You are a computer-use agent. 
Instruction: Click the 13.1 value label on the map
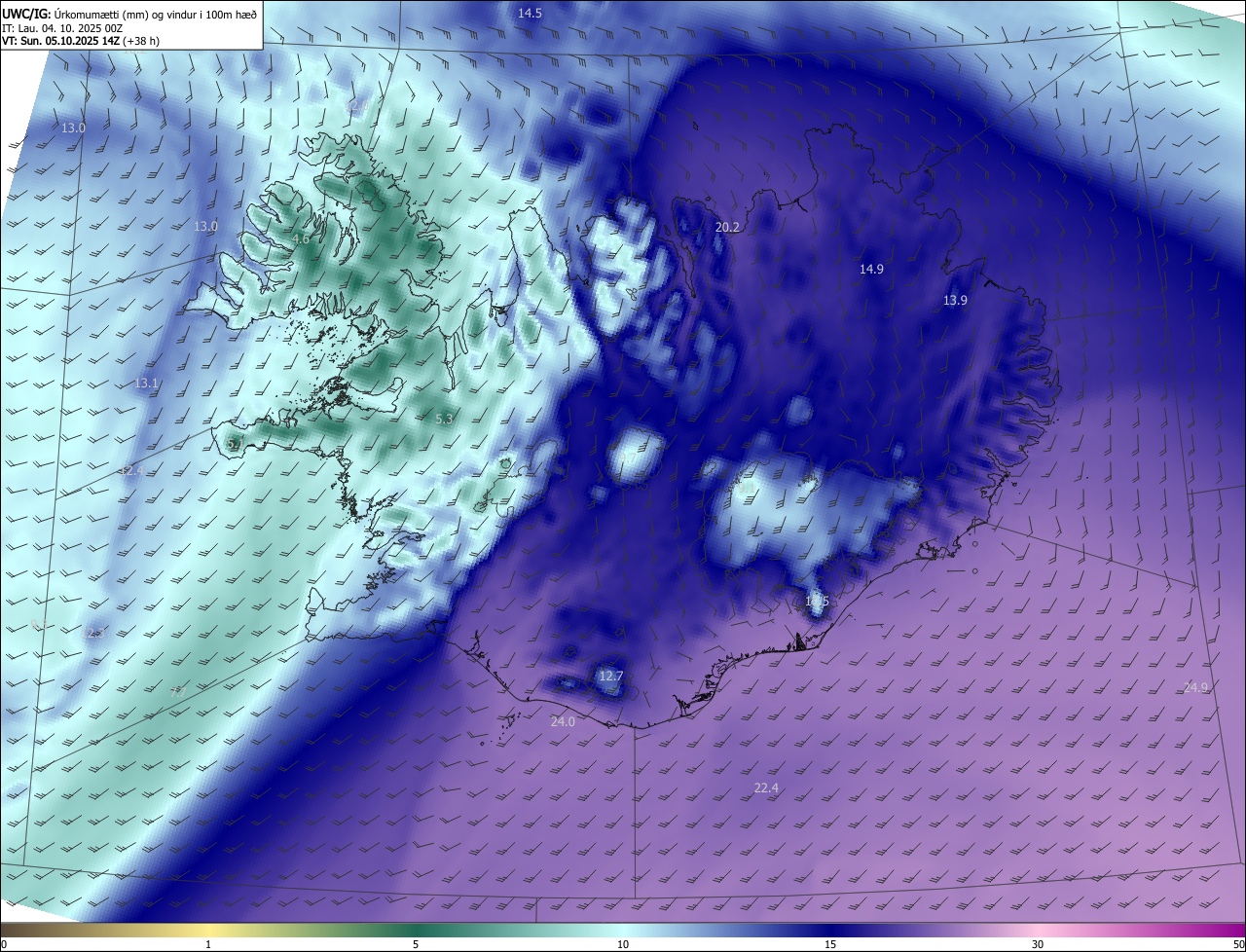click(146, 384)
